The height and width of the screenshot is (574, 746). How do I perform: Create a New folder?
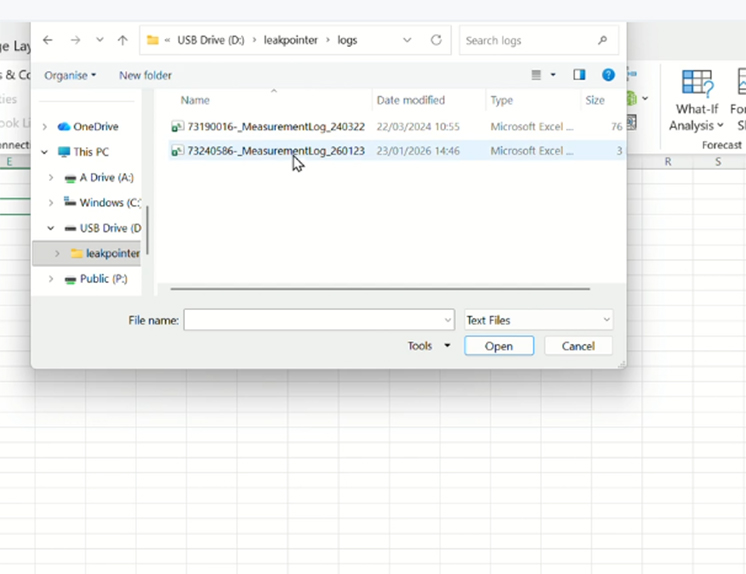145,75
